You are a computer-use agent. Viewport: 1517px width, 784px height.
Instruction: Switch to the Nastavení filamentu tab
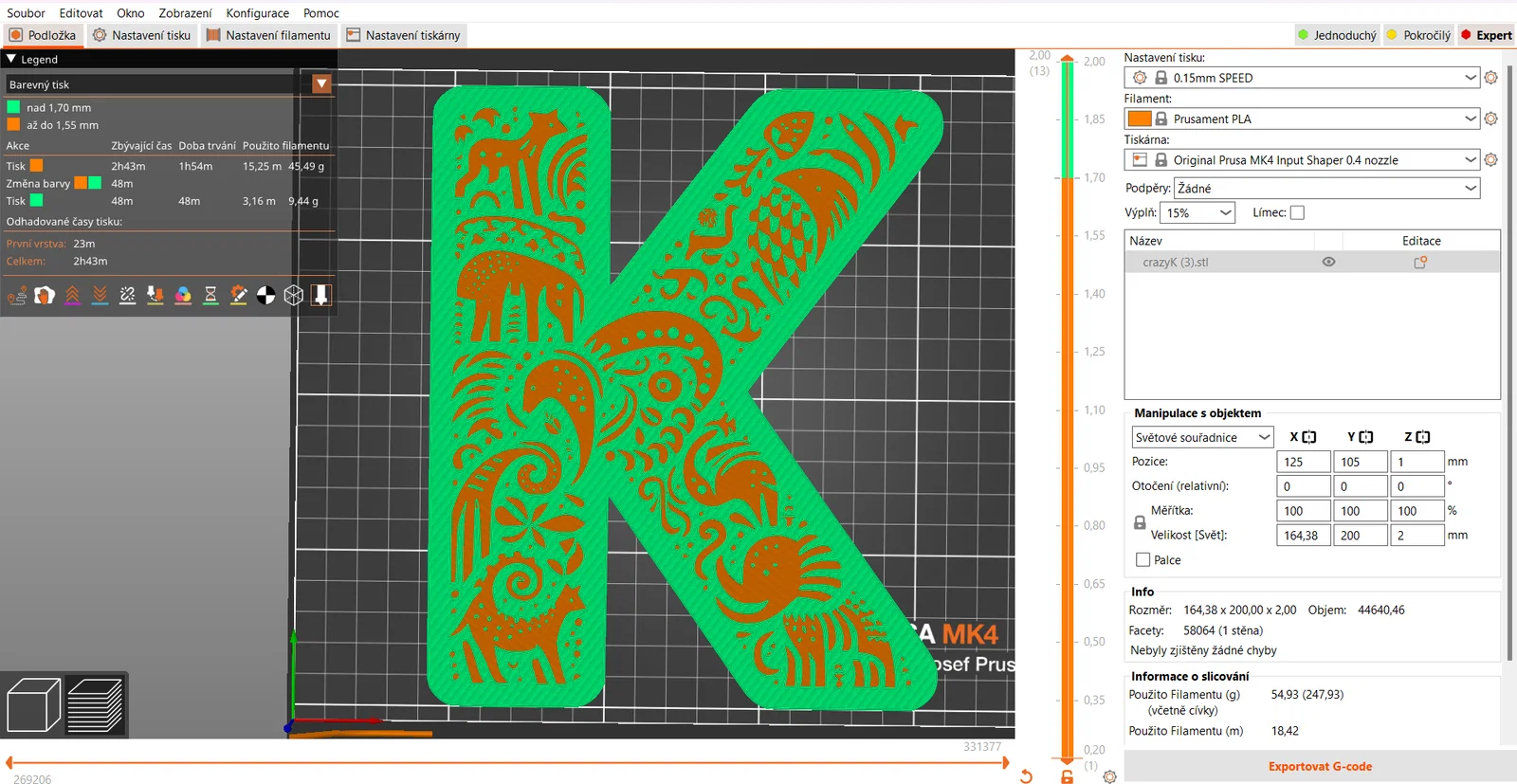point(268,35)
